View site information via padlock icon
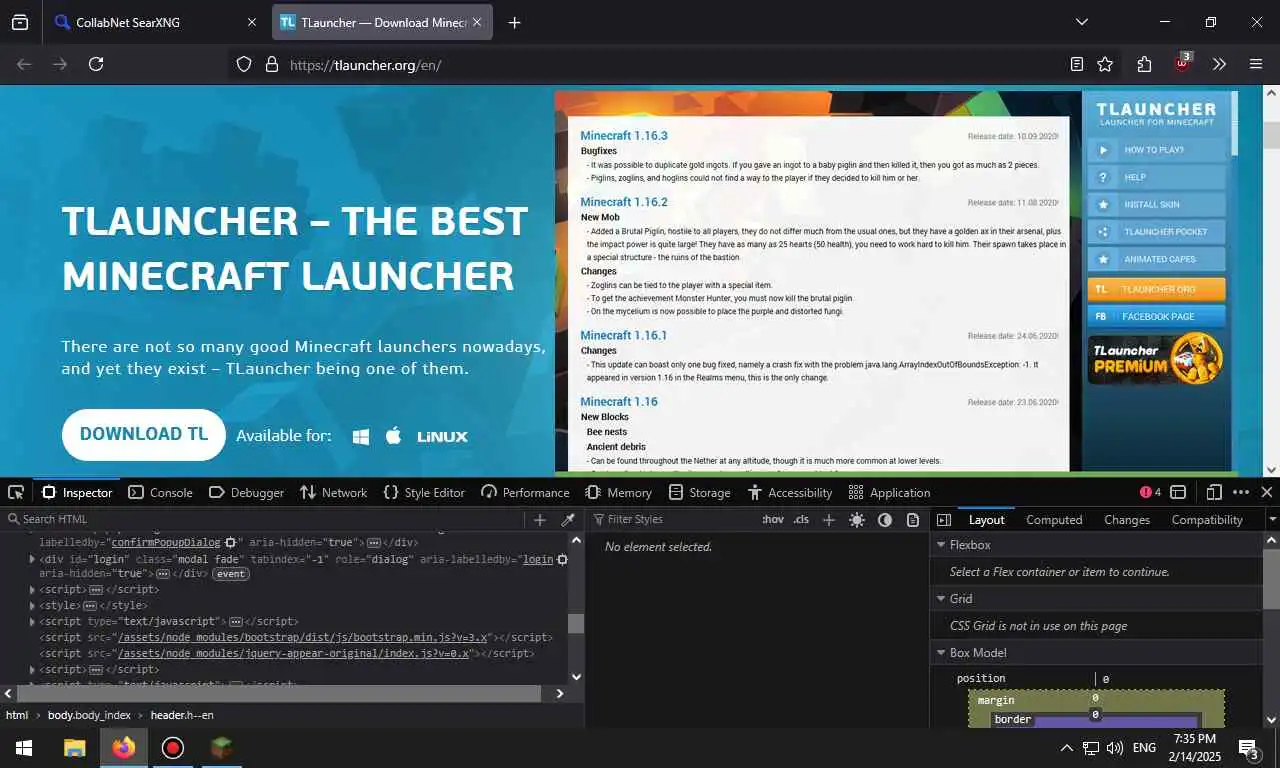1280x768 pixels. [x=271, y=64]
